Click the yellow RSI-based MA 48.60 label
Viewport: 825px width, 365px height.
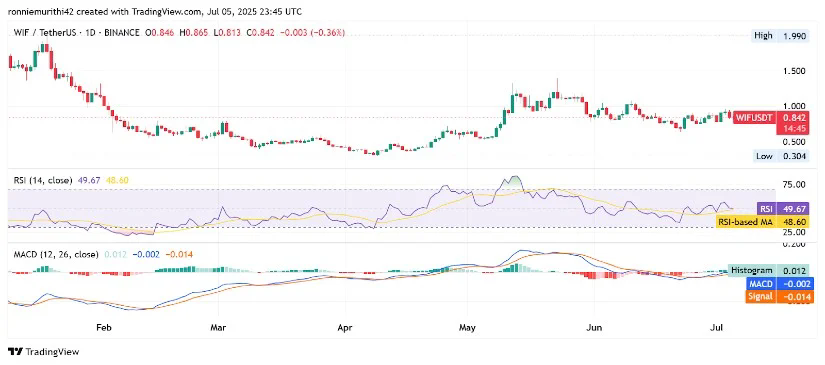click(763, 222)
